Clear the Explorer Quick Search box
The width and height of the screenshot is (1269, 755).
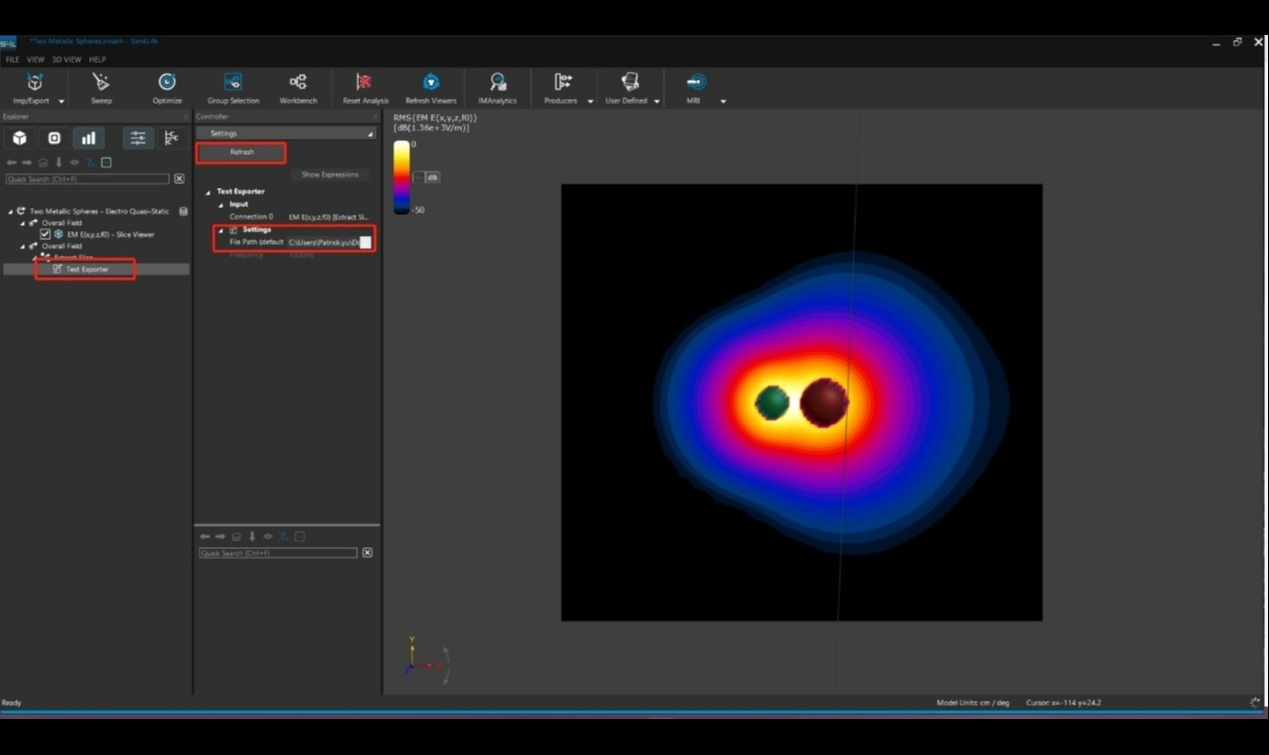(x=179, y=179)
